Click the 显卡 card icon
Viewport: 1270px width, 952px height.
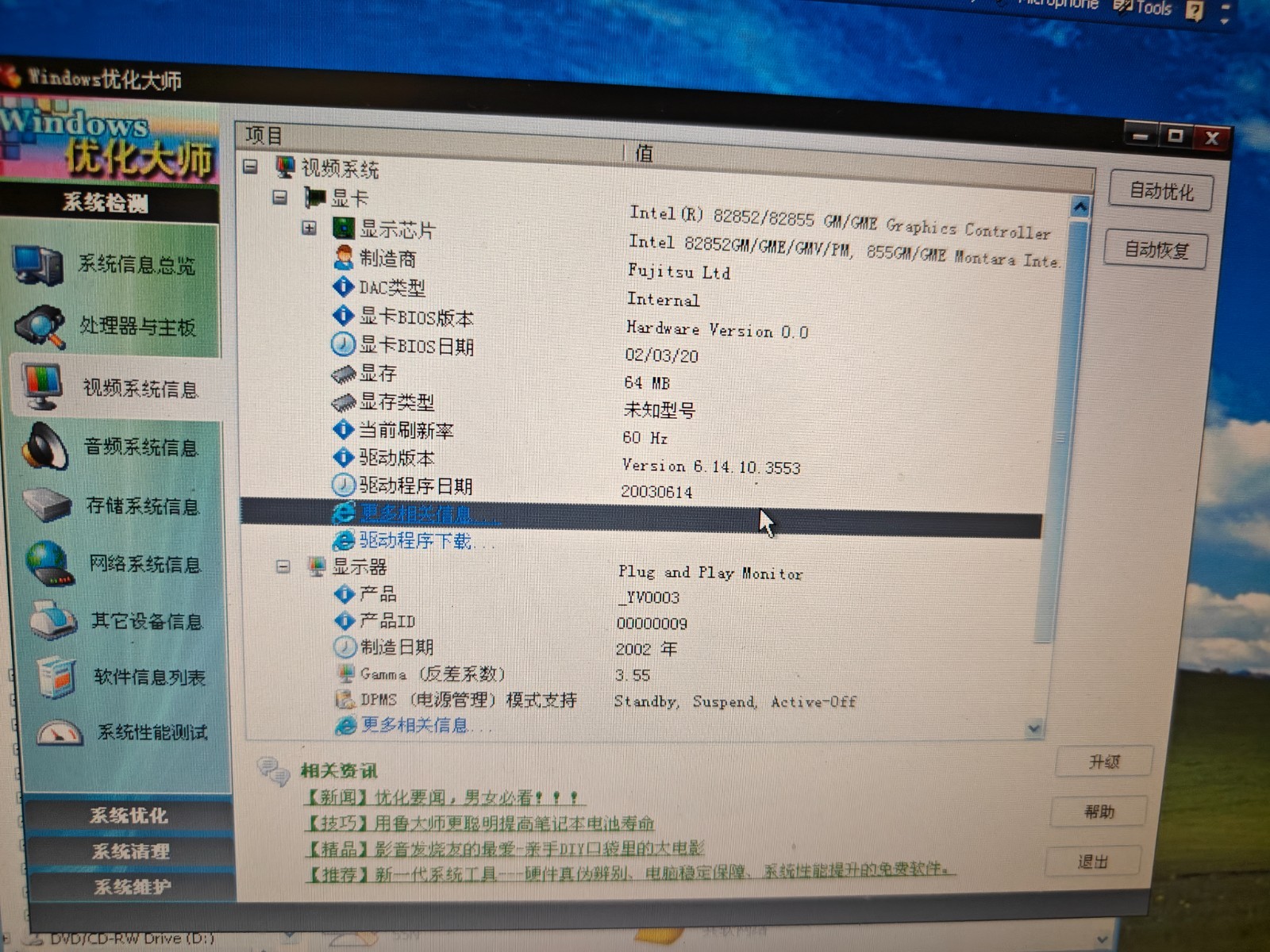click(x=315, y=197)
